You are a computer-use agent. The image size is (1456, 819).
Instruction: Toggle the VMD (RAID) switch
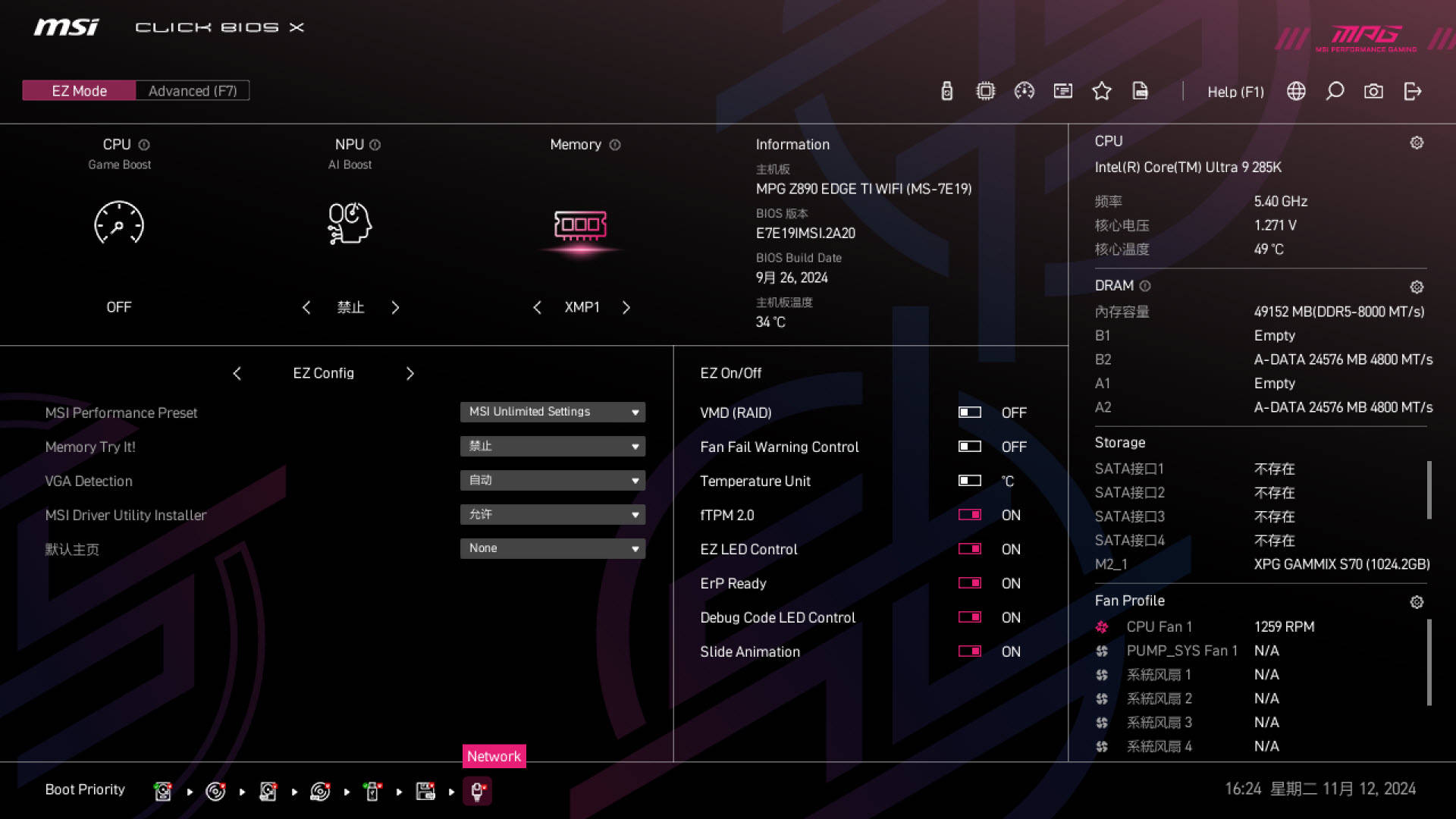click(x=969, y=413)
